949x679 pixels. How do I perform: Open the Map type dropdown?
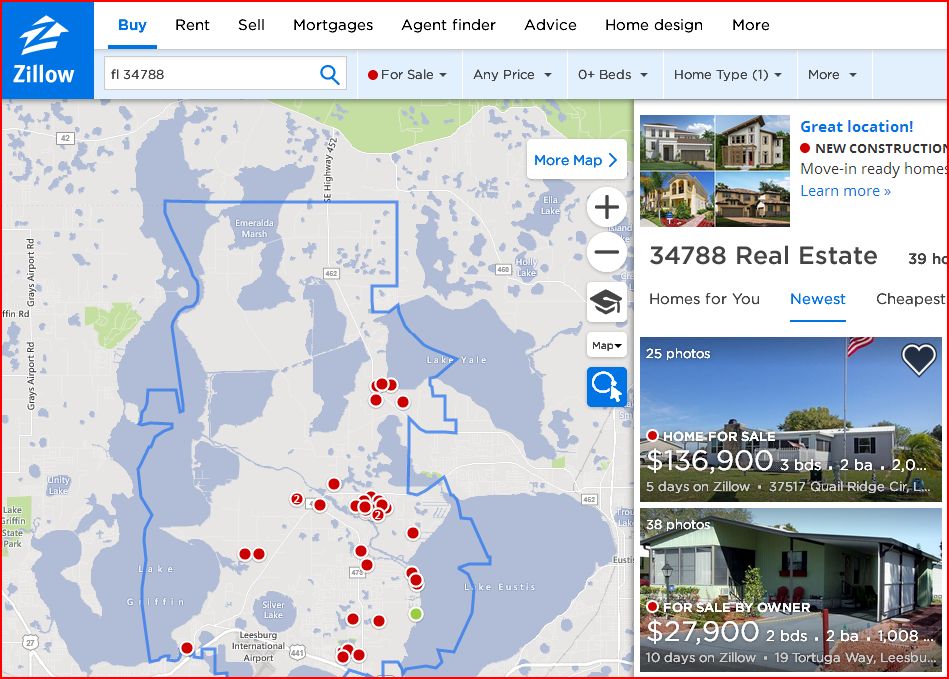(606, 345)
